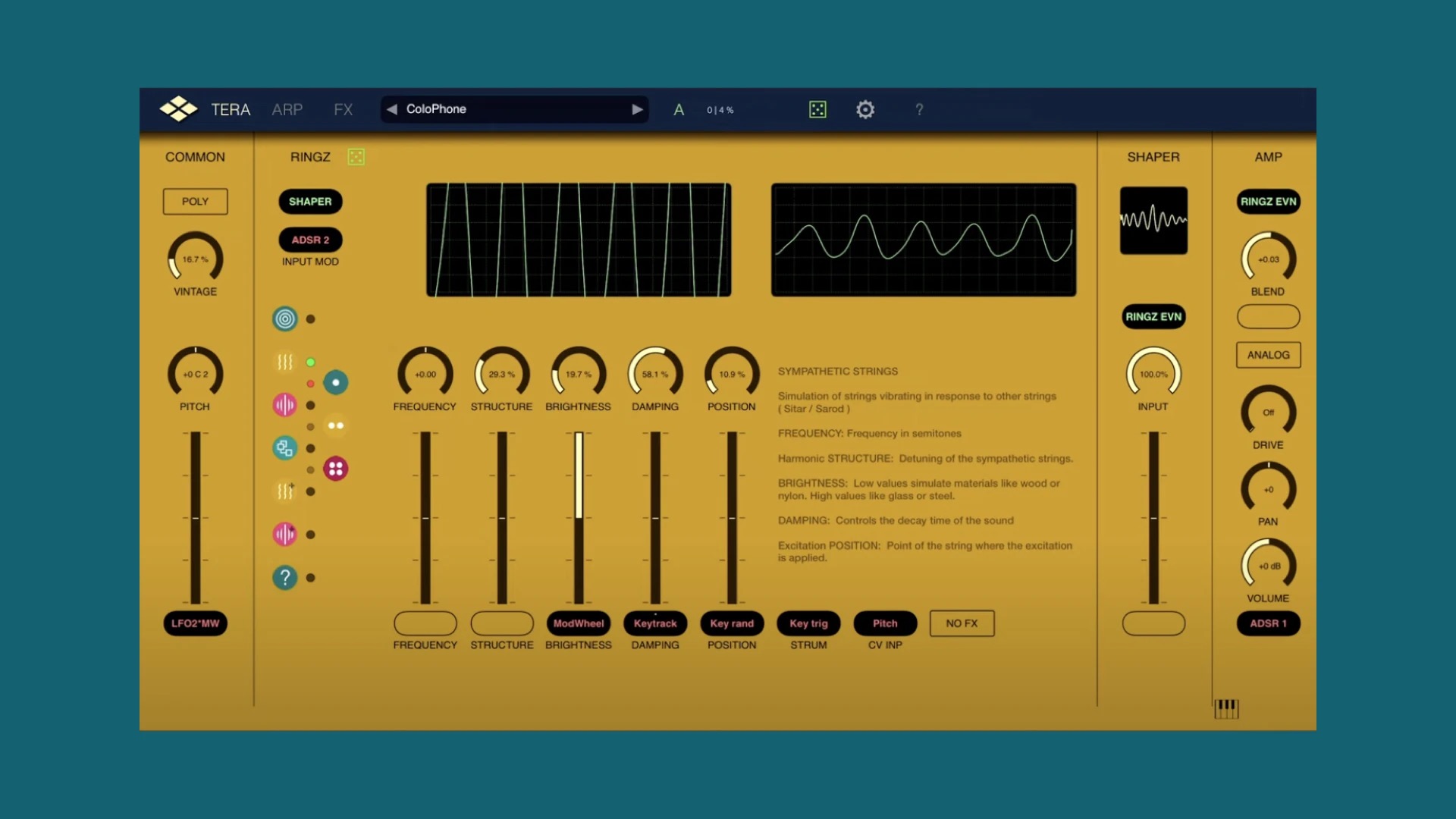Viewport: 1456px width, 819px height.
Task: Select the concentric circles resonator model icon
Action: (x=284, y=319)
